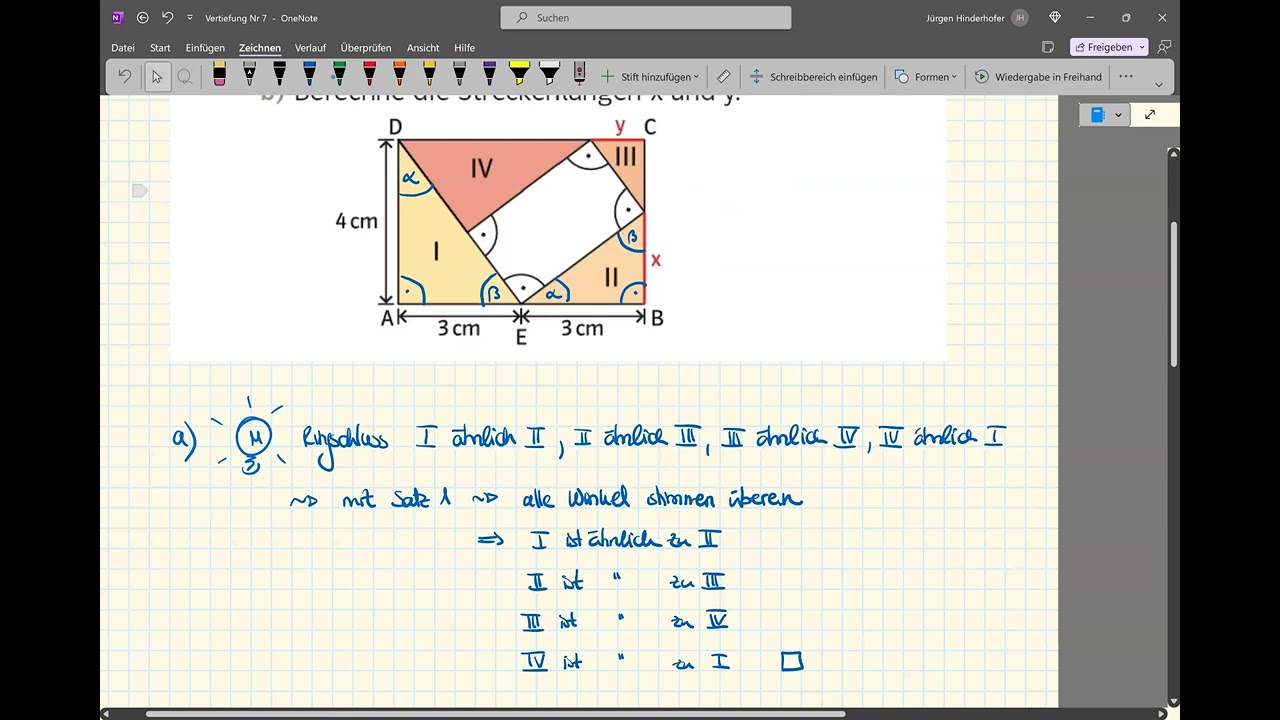Select the orange pen
This screenshot has width=1280, height=720.
(x=399, y=75)
